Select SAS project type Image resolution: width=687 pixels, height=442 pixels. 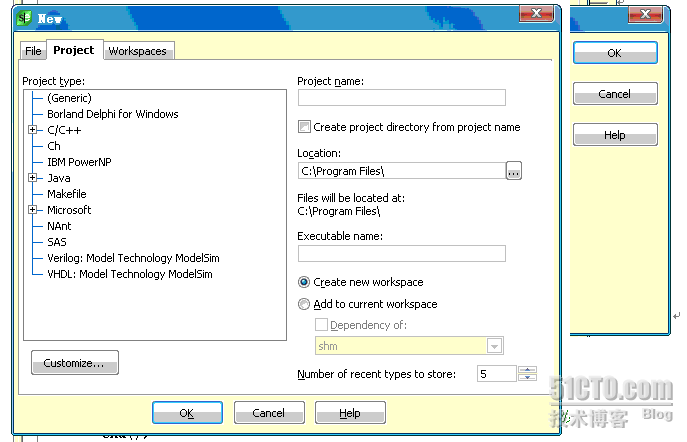pos(57,242)
